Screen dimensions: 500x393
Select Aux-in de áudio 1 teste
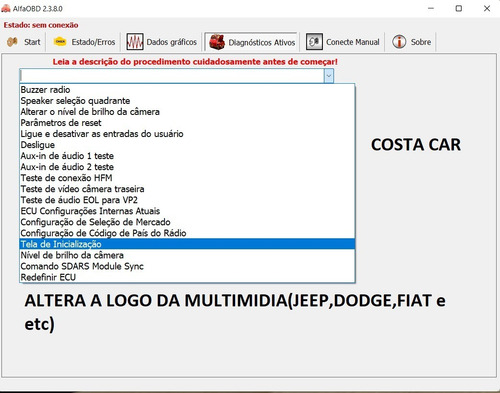tap(187, 156)
